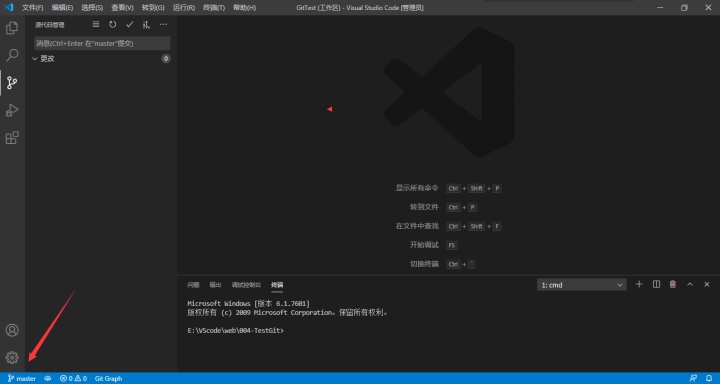Open the 文件(F) menu
Viewport: 720px width, 384px height.
click(x=33, y=8)
